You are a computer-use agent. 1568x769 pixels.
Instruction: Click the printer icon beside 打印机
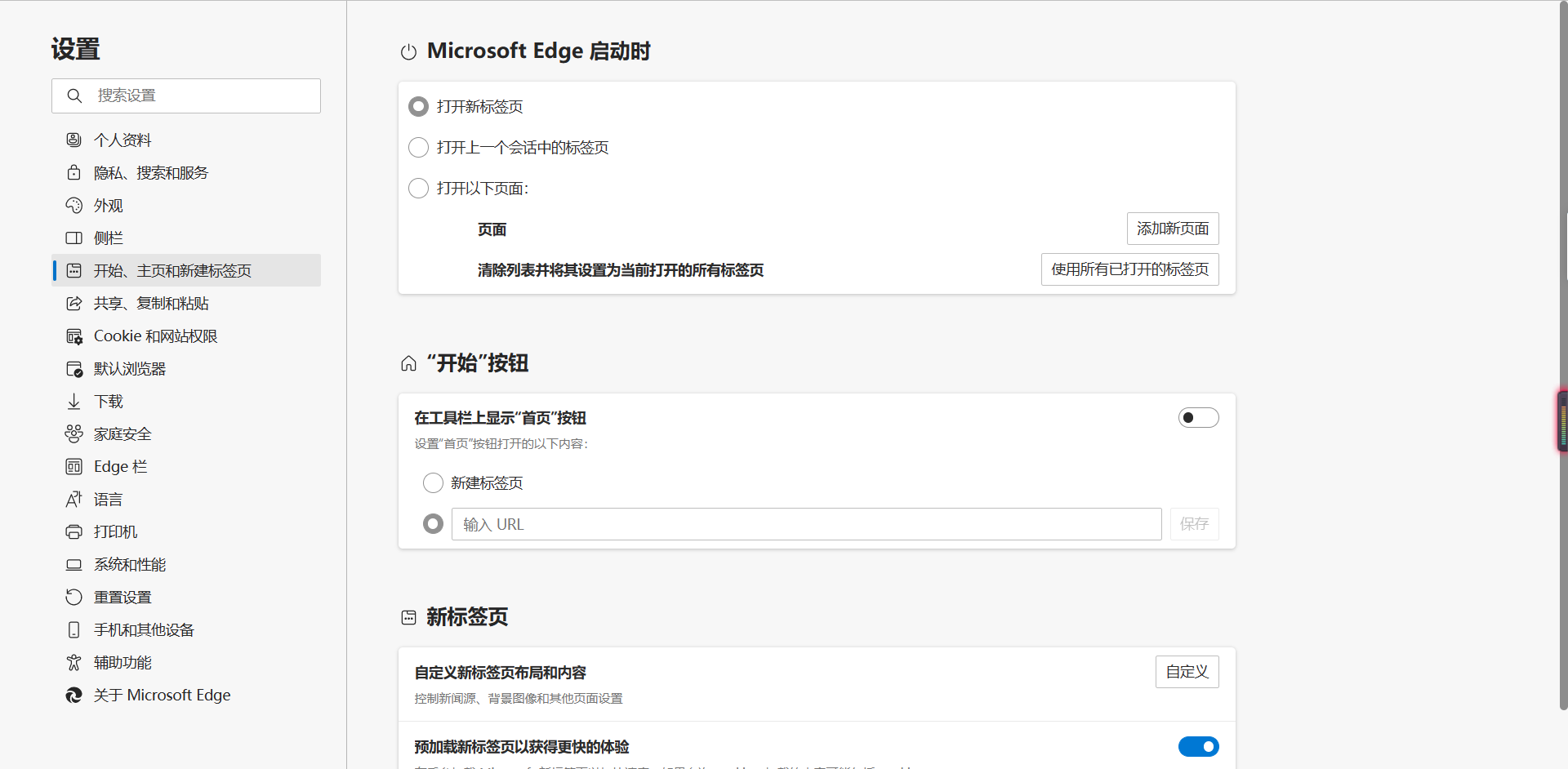(x=73, y=531)
